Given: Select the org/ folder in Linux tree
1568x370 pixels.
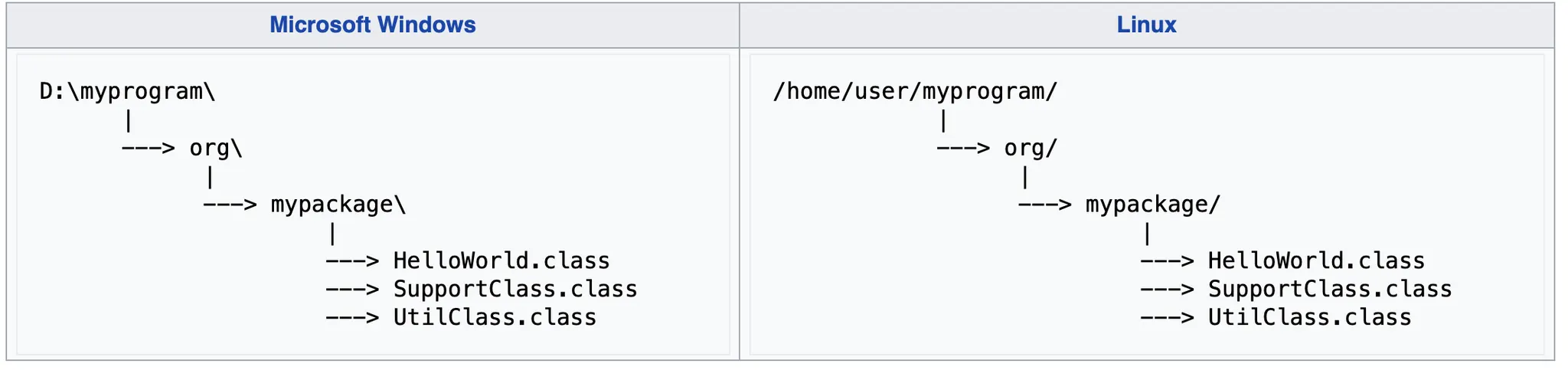Looking at the screenshot, I should [1031, 149].
